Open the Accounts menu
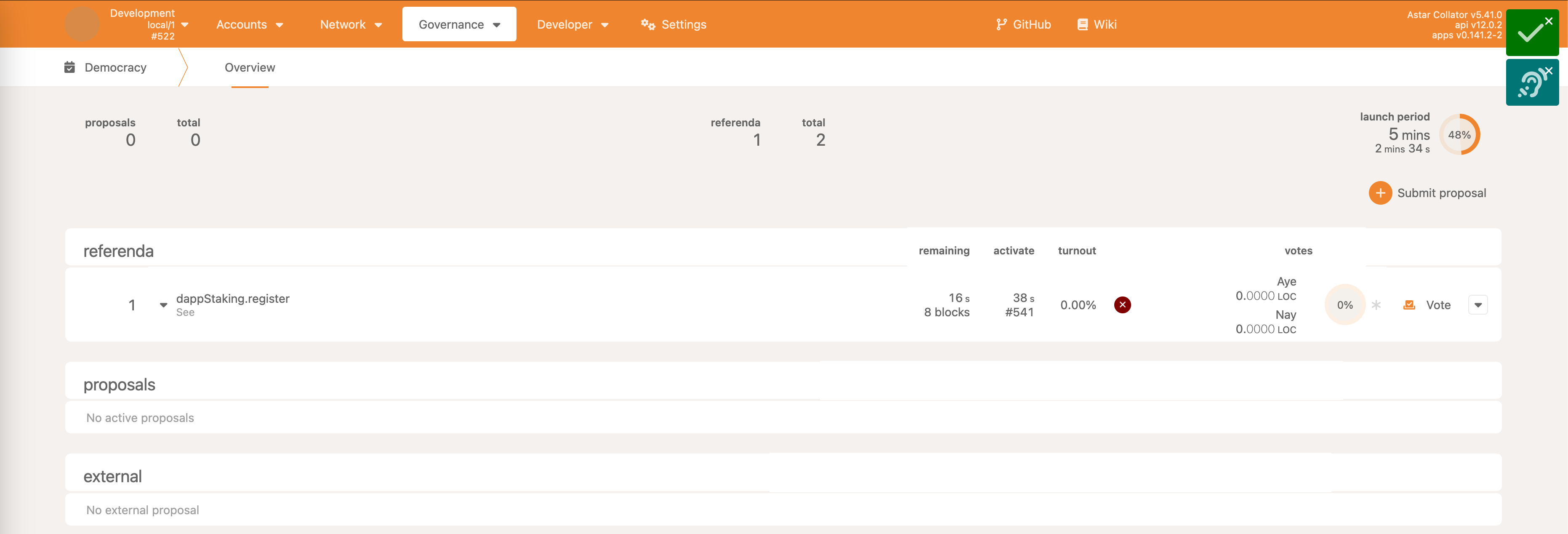Image resolution: width=1568 pixels, height=534 pixels. coord(250,24)
